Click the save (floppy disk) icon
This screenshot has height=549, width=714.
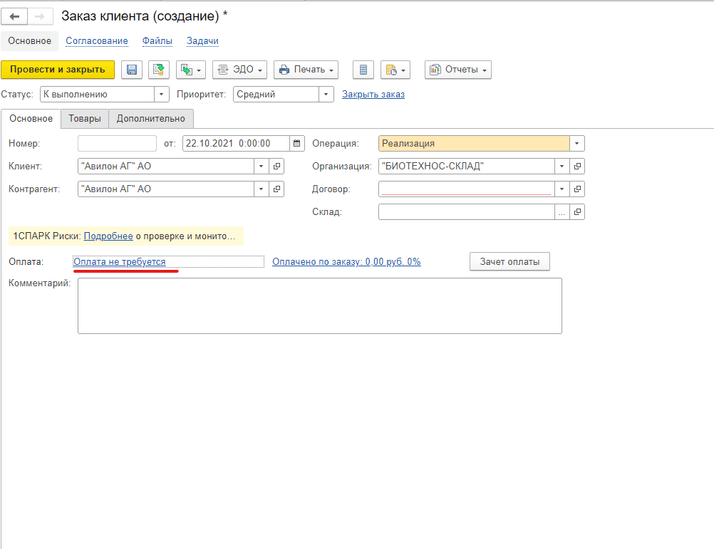point(131,70)
